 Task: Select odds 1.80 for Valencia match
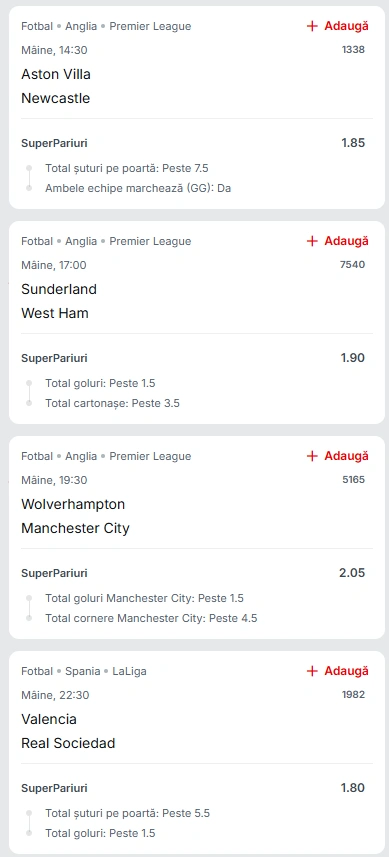[353, 788]
